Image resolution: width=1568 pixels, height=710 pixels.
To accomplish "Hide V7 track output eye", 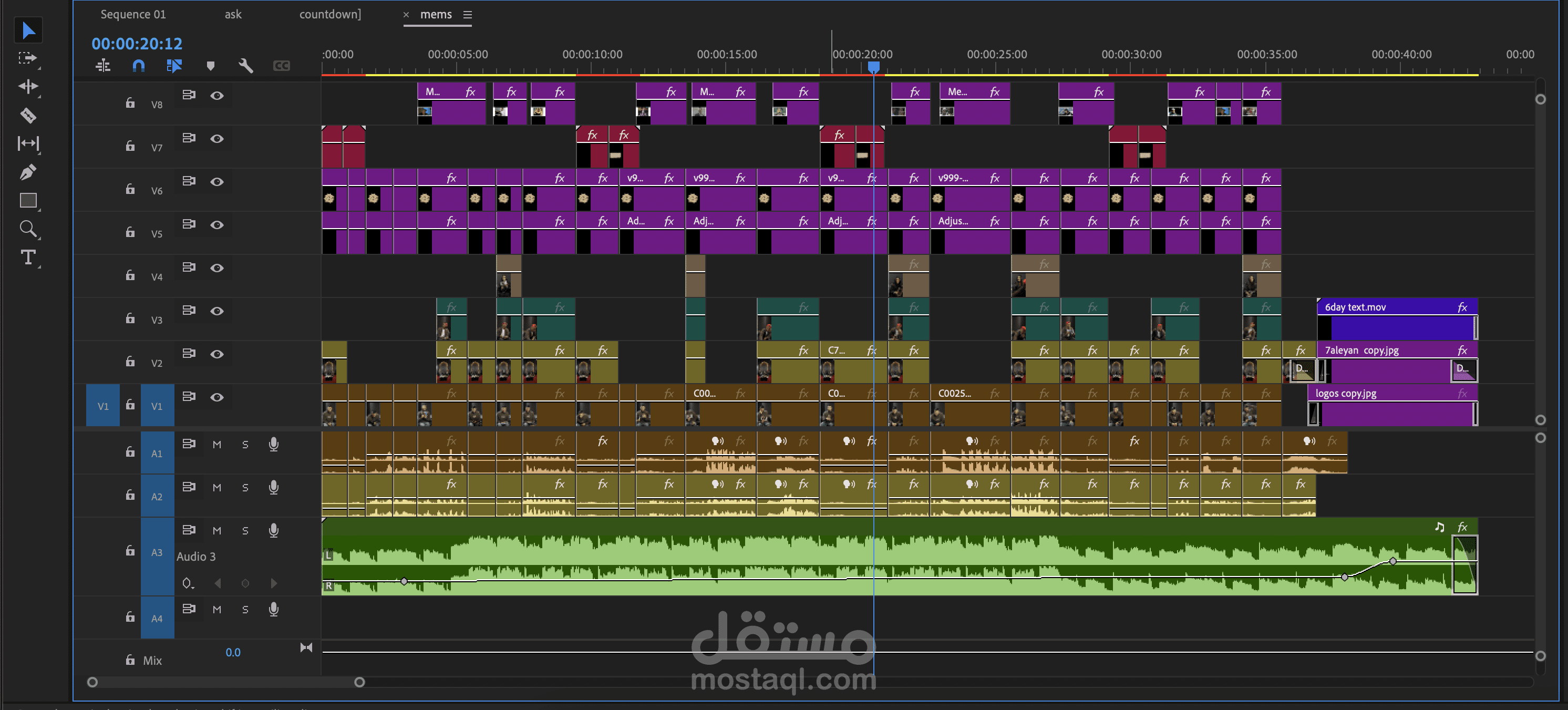I will [216, 139].
